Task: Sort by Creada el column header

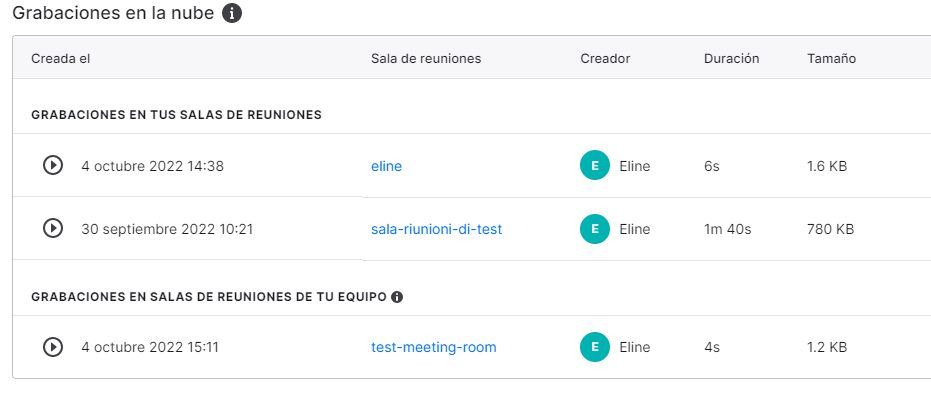Action: (61, 58)
